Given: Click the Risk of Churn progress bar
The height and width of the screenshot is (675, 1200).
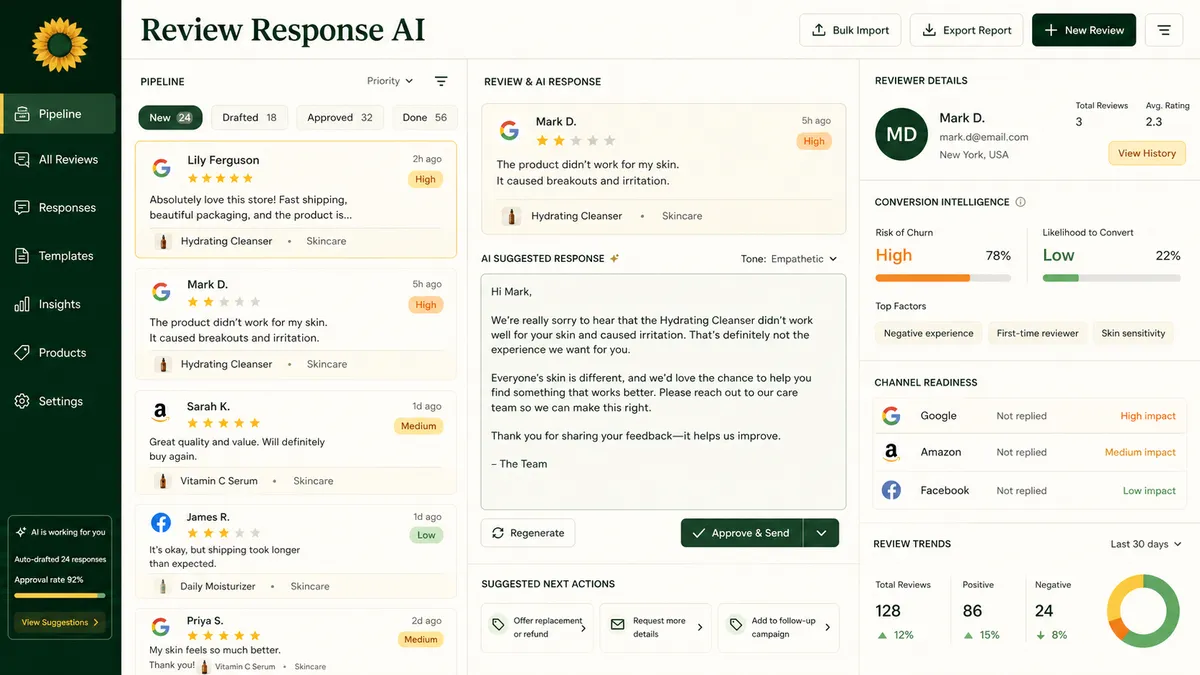Looking at the screenshot, I should [943, 278].
